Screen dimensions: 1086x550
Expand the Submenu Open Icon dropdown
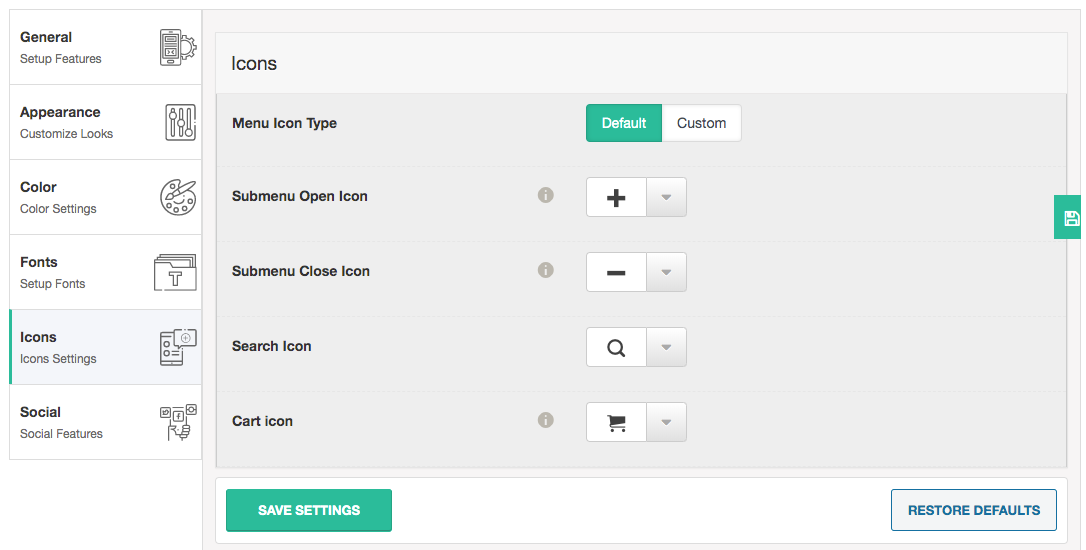click(x=666, y=198)
